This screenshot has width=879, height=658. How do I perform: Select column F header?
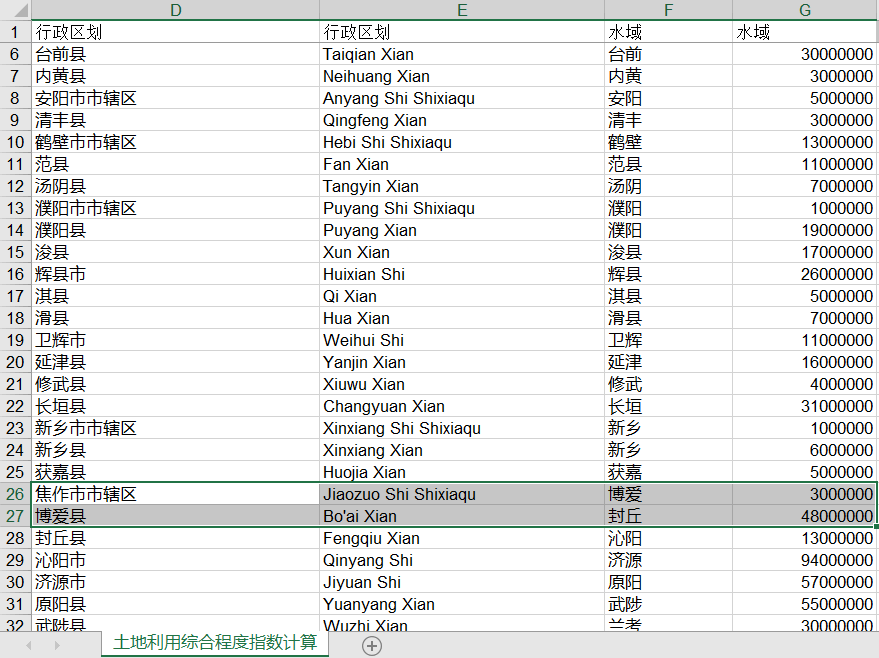pyautogui.click(x=668, y=10)
